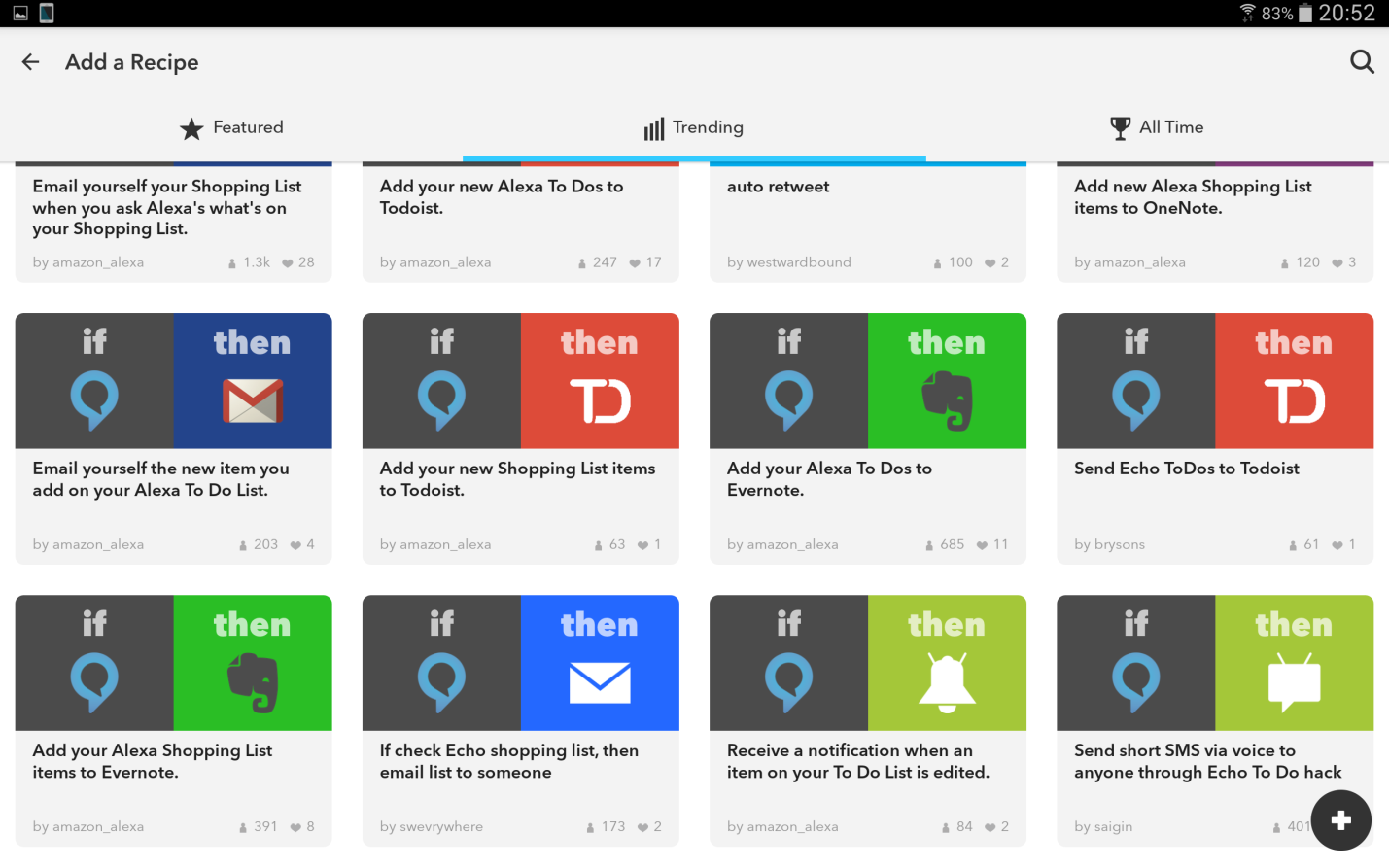Tap user count 173 on Echo shopping list recipe
This screenshot has height=868, width=1389.
tap(606, 826)
